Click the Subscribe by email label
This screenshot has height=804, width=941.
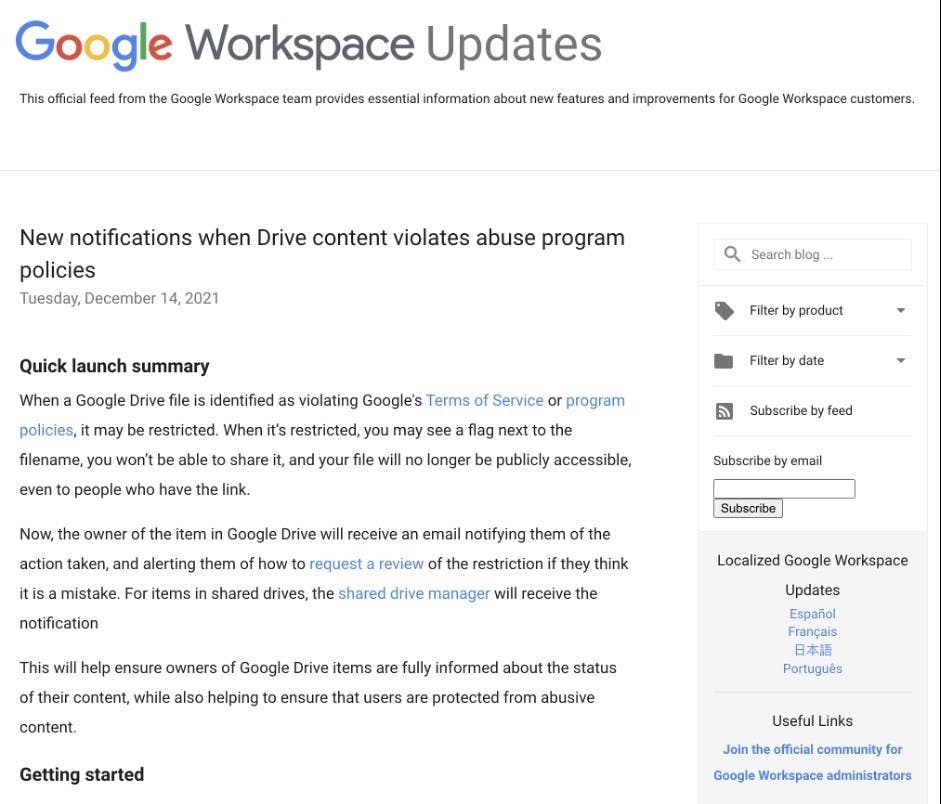click(x=767, y=461)
